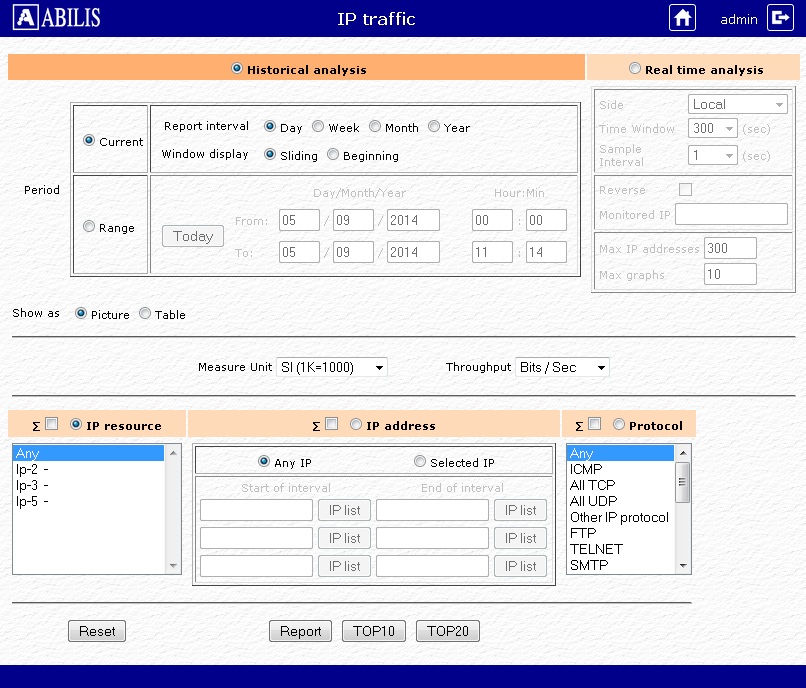Viewport: 806px width, 688px height.
Task: Click the Max graphs input field
Action: point(729,274)
